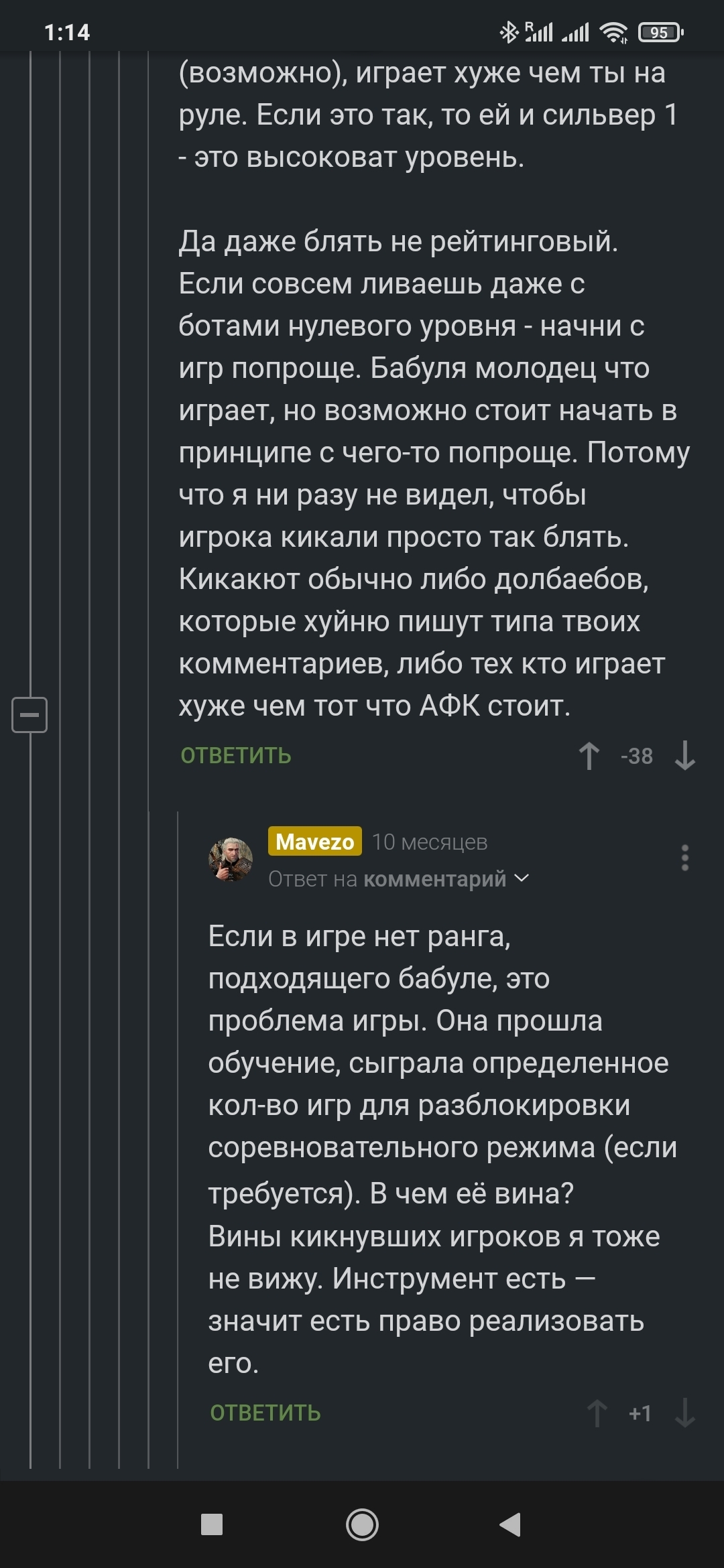Downvote the comment rated -38

(x=684, y=756)
